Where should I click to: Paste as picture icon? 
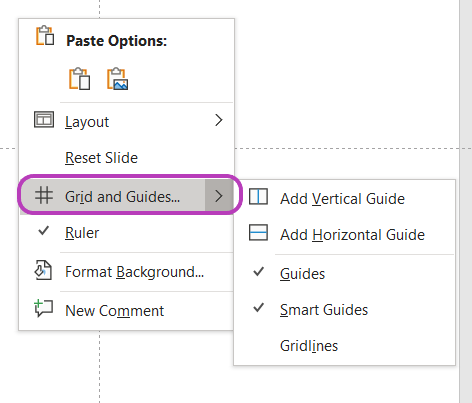pos(117,79)
